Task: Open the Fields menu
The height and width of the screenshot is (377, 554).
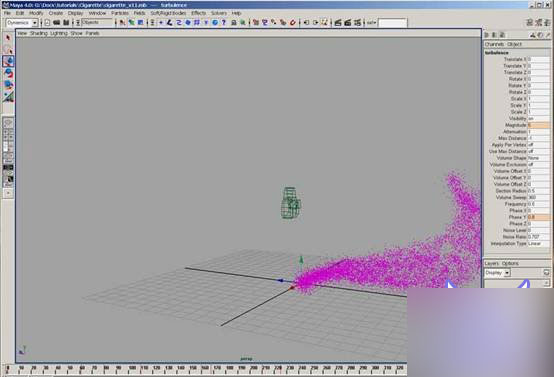Action: tap(139, 13)
